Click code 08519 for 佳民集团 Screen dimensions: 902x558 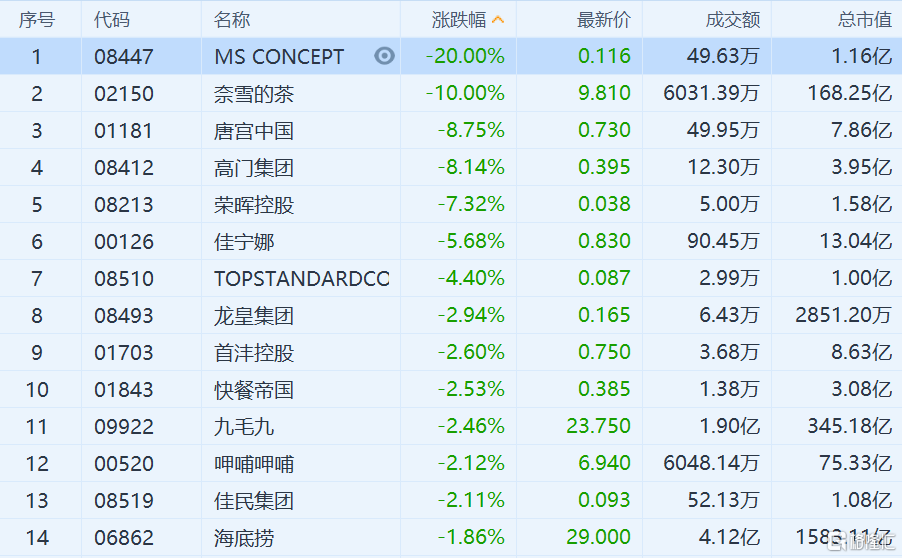tap(124, 501)
